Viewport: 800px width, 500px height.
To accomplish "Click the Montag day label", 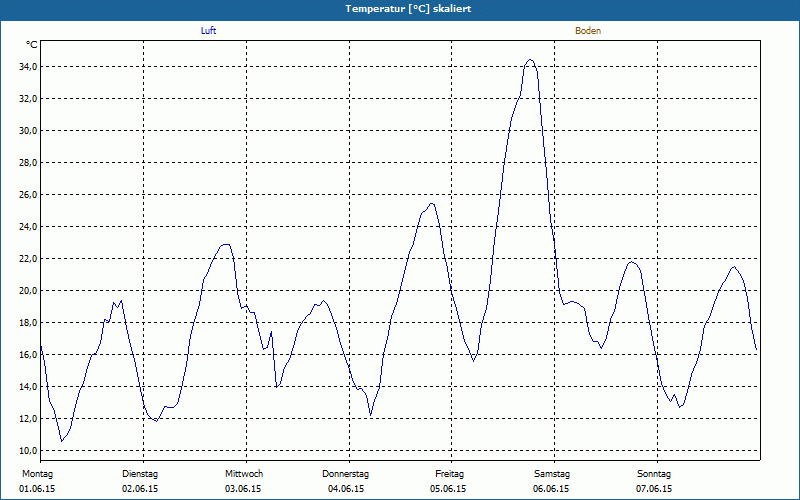I will click(37, 474).
